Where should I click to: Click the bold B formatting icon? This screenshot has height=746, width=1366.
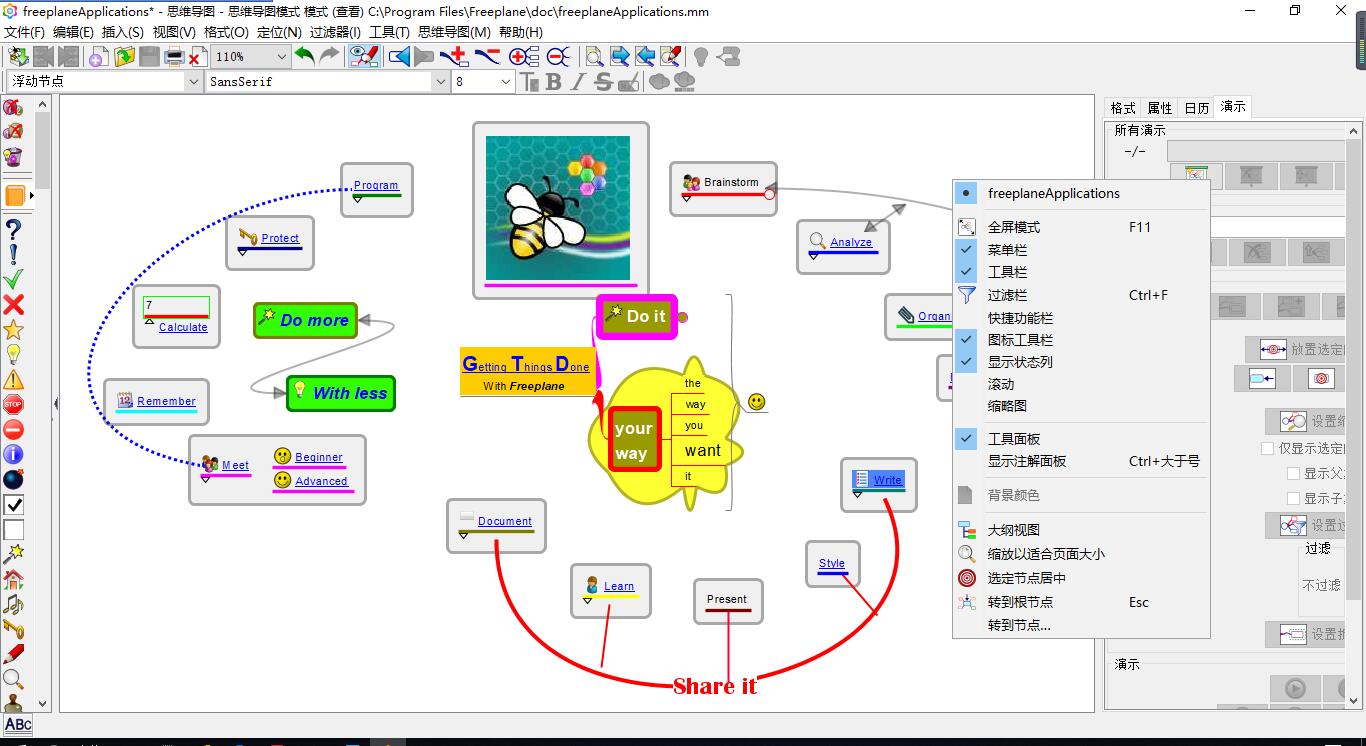pos(553,82)
